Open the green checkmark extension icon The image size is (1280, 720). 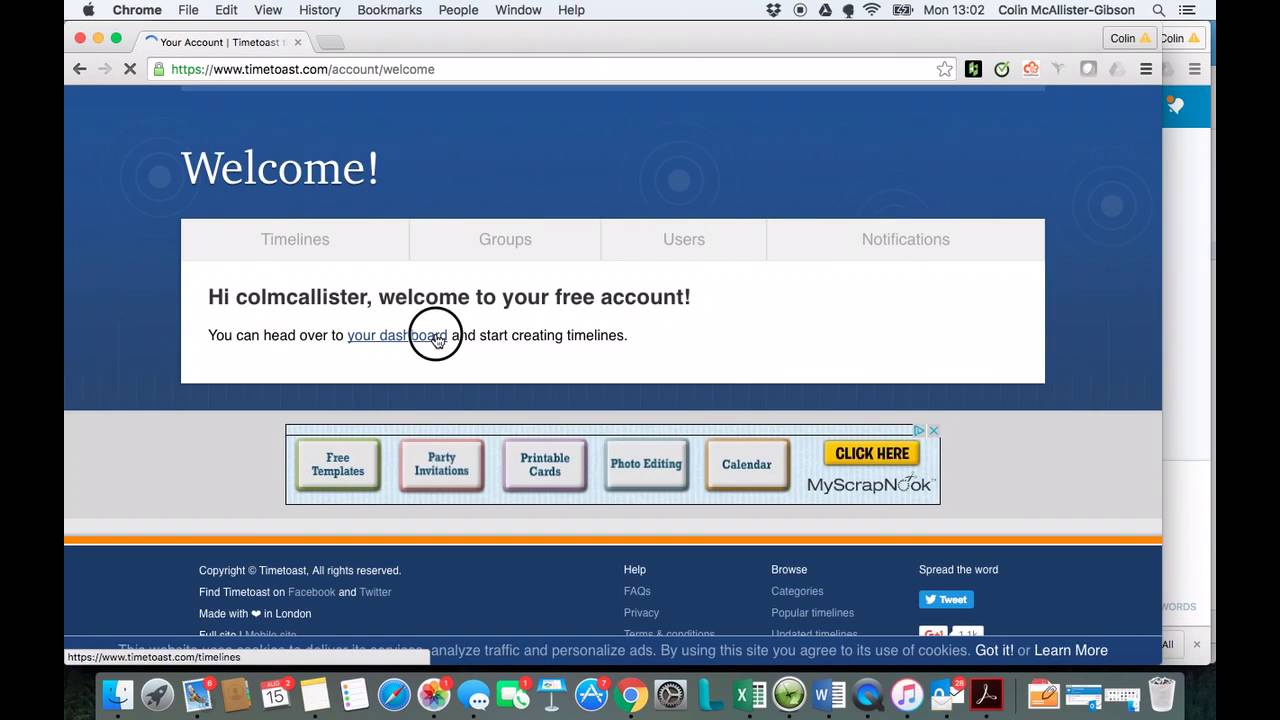coord(1002,69)
